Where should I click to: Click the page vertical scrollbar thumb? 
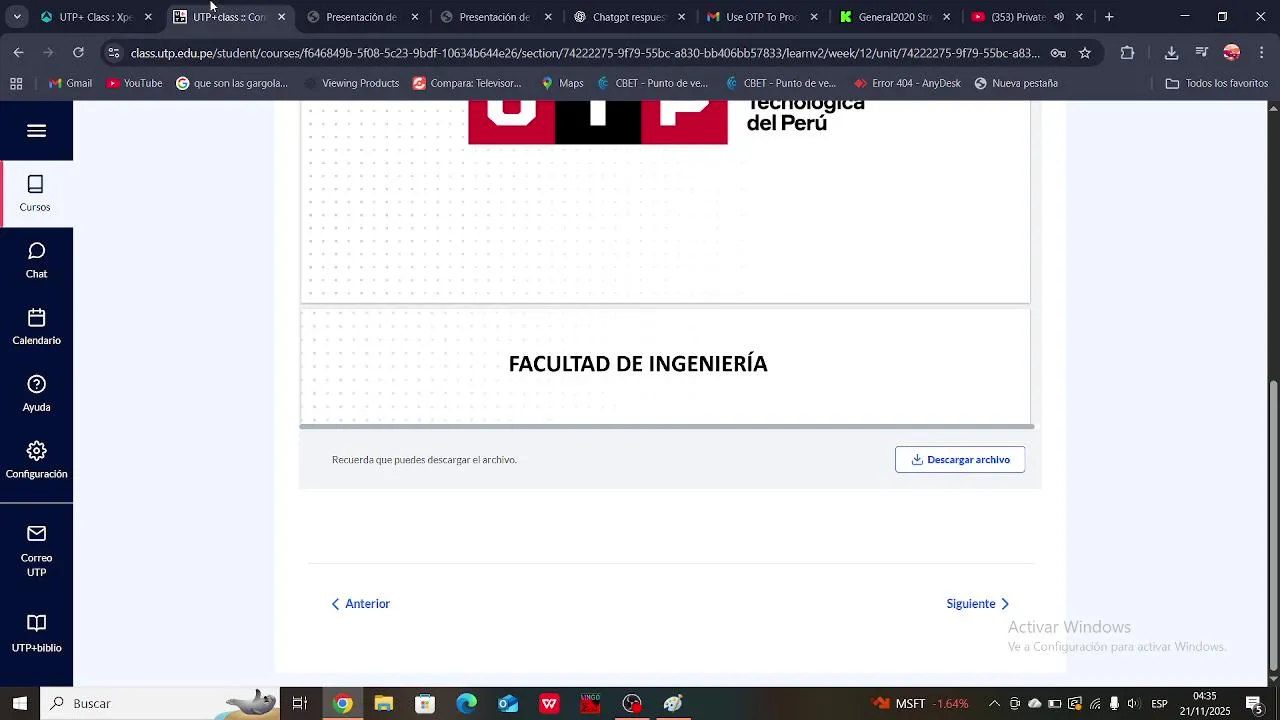tap(1273, 527)
